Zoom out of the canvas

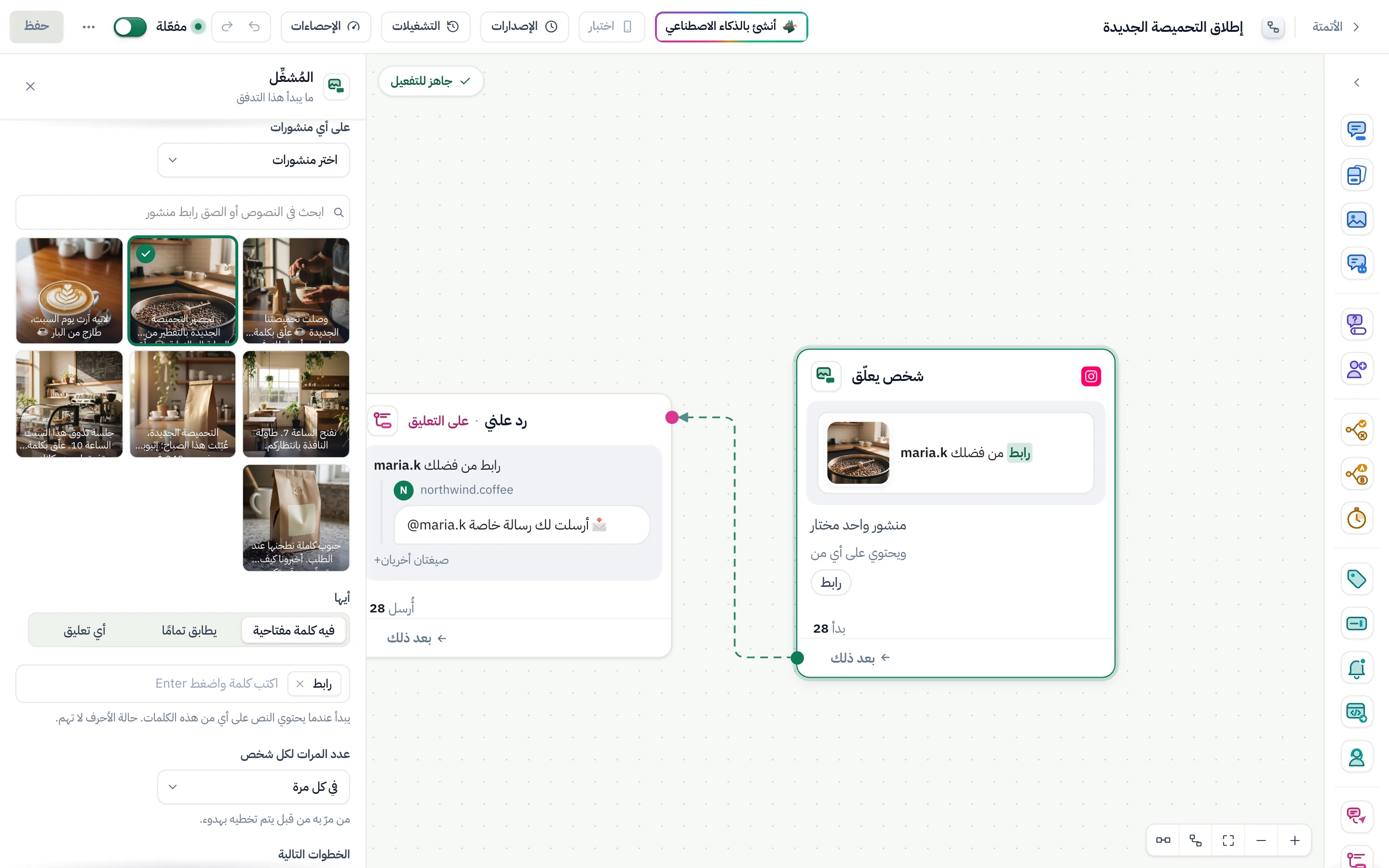[1261, 841]
